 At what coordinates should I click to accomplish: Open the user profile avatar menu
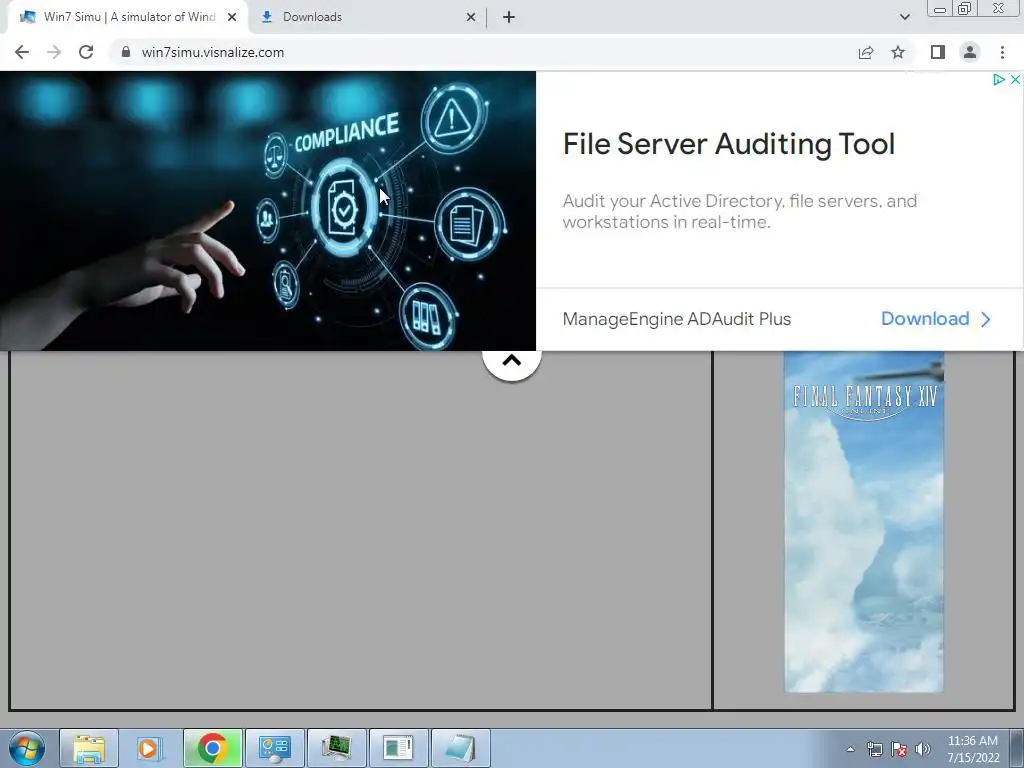click(x=970, y=52)
